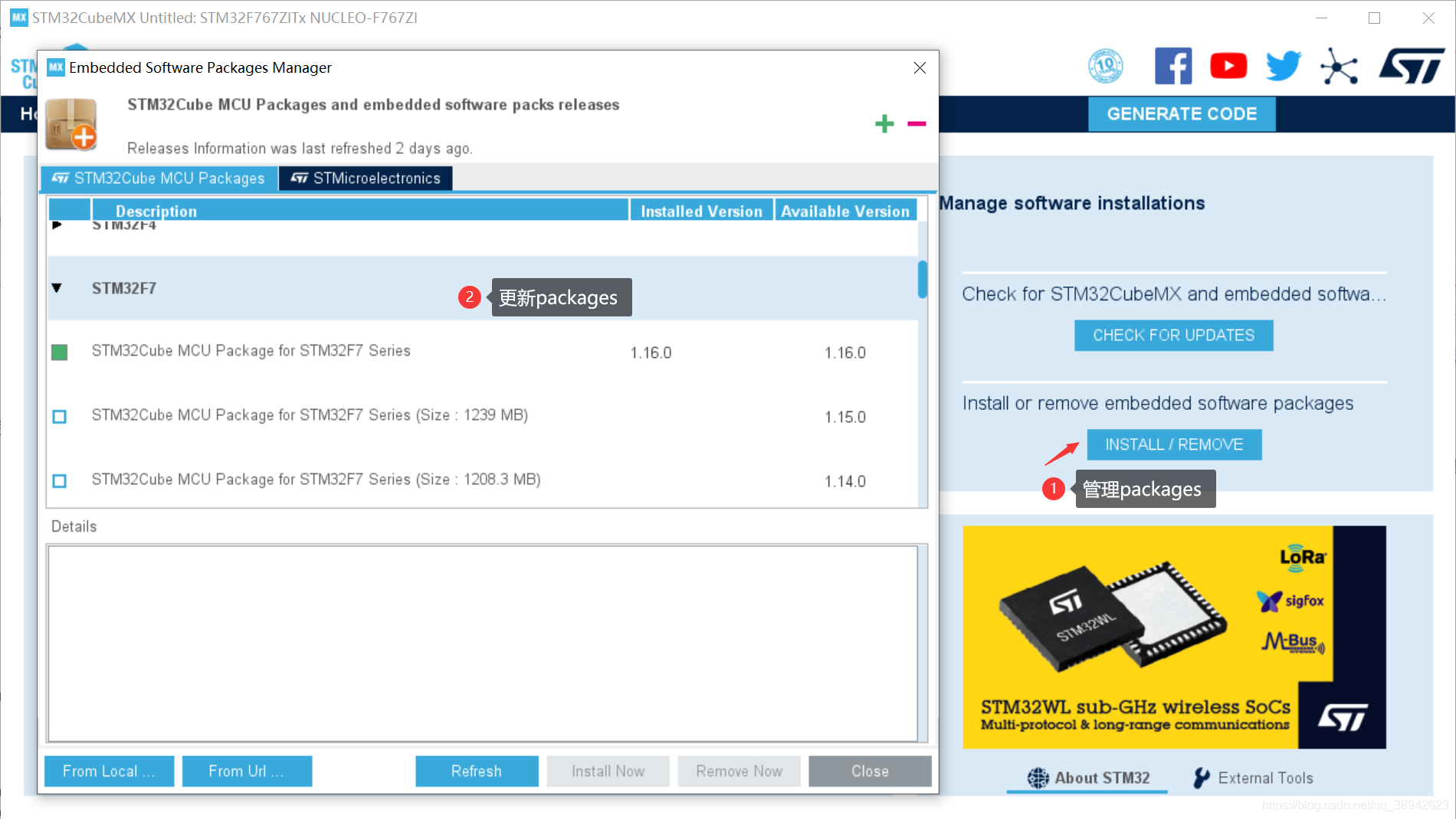Open the YouTube icon link

pyautogui.click(x=1228, y=66)
